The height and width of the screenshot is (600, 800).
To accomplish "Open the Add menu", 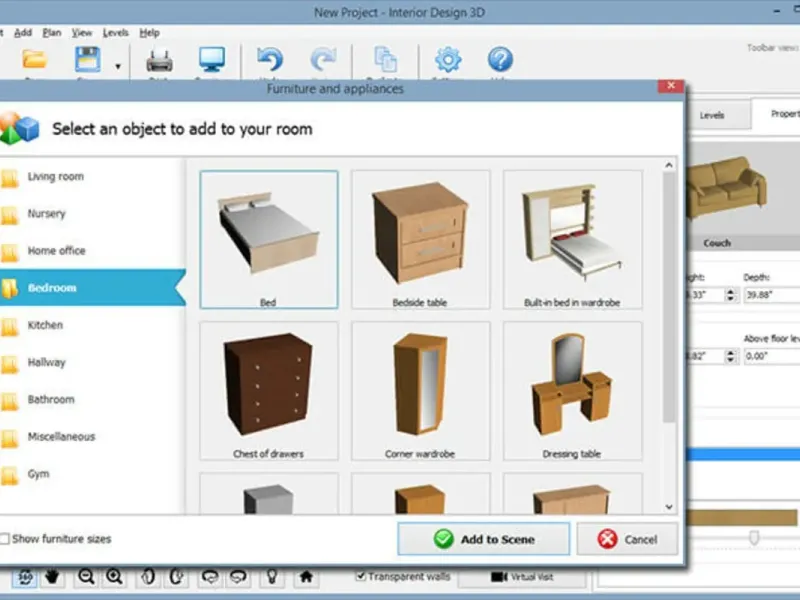I will [x=23, y=33].
